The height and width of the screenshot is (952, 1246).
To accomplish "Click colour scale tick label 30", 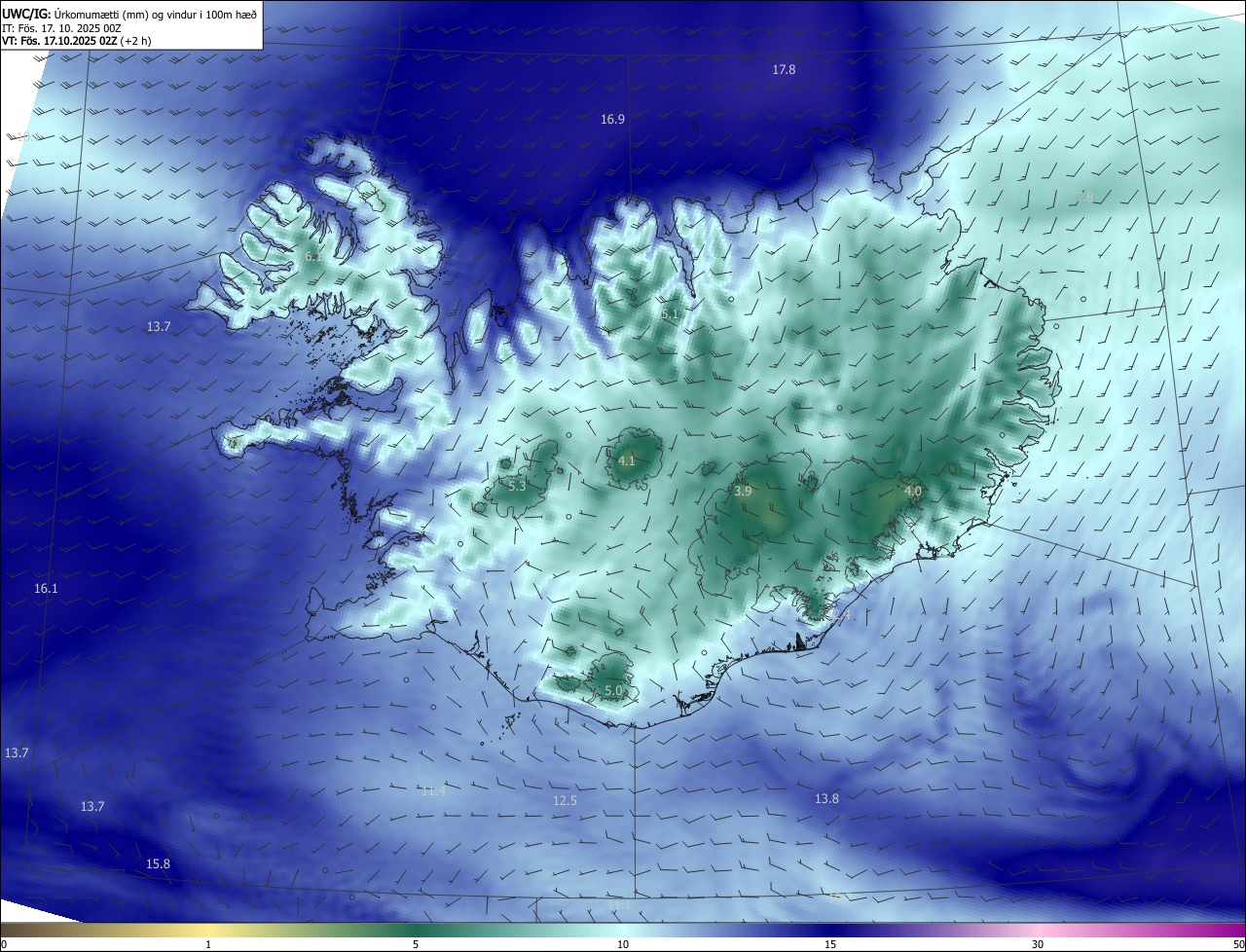I will (x=1038, y=944).
